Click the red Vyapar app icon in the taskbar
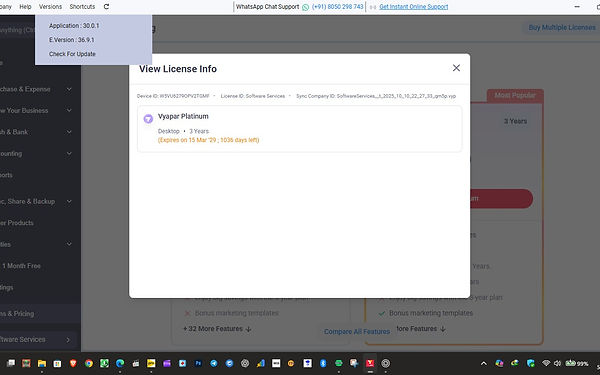The image size is (600, 375). tap(370, 363)
